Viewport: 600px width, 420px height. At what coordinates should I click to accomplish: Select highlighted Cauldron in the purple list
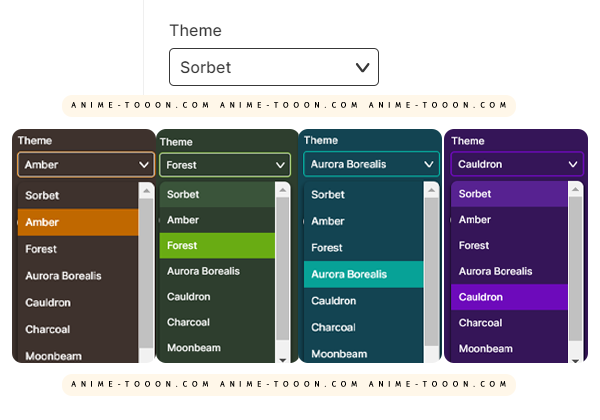click(509, 297)
